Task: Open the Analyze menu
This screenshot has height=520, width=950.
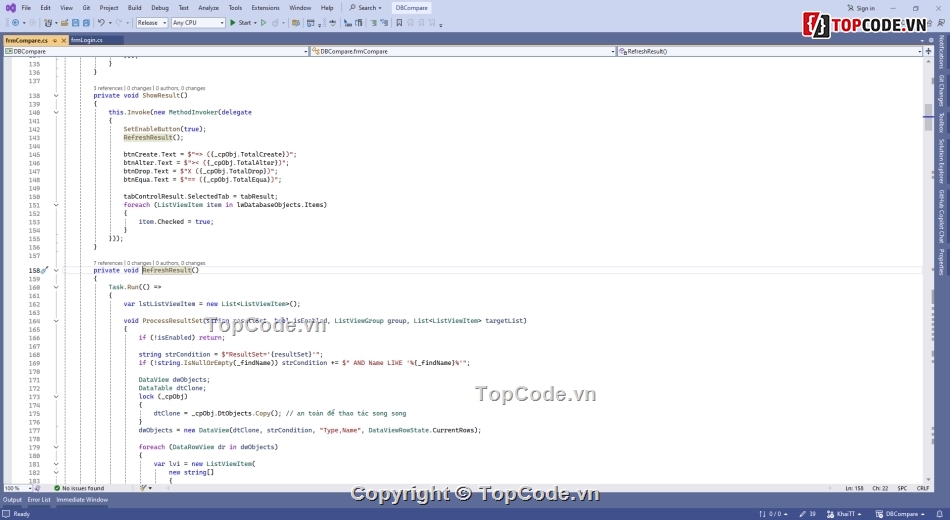Action: (x=208, y=8)
